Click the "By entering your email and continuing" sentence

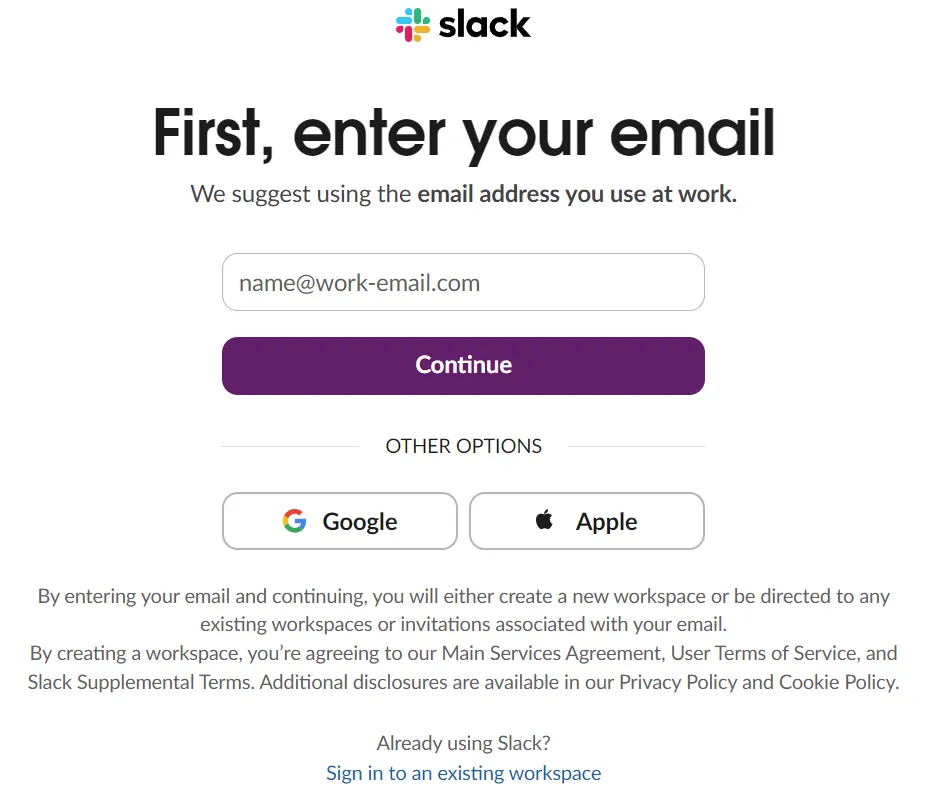pyautogui.click(x=200, y=596)
